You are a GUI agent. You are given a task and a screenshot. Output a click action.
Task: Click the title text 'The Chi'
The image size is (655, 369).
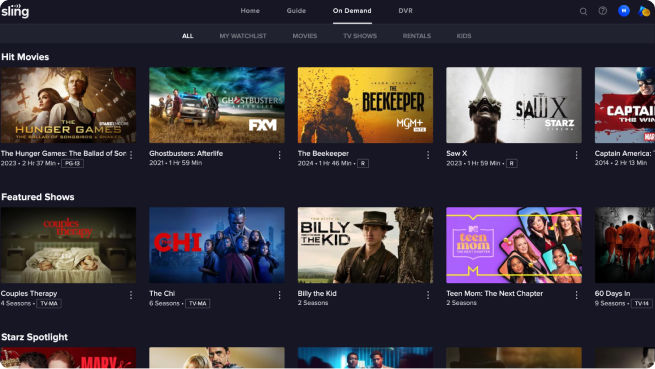point(162,293)
